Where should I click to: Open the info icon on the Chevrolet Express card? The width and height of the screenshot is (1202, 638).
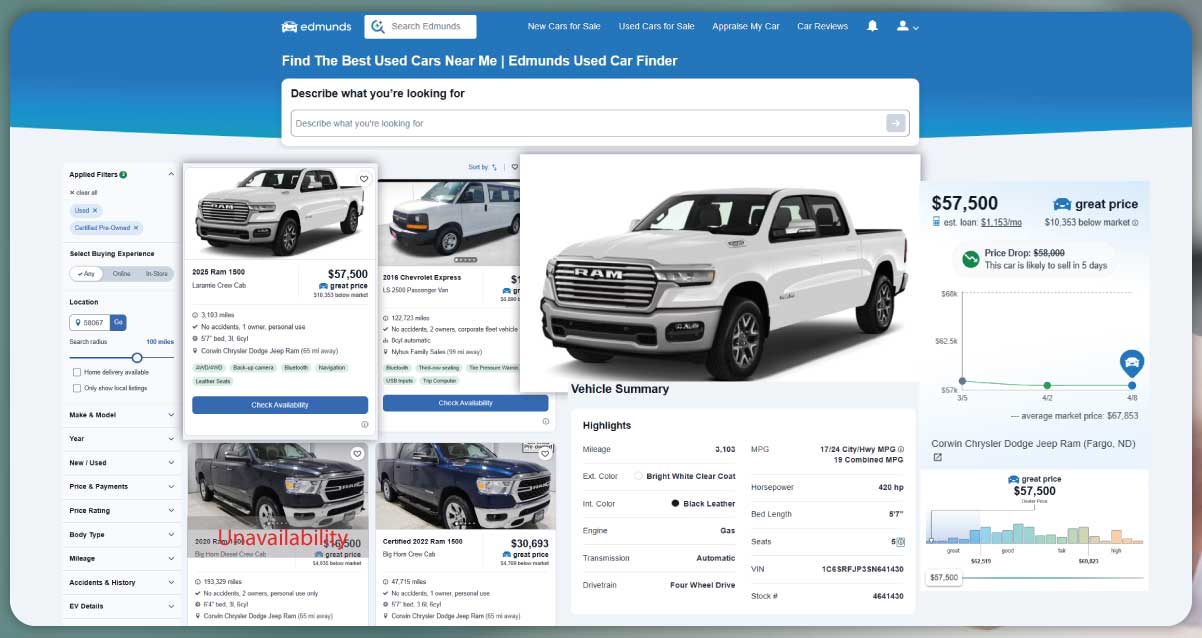(545, 421)
